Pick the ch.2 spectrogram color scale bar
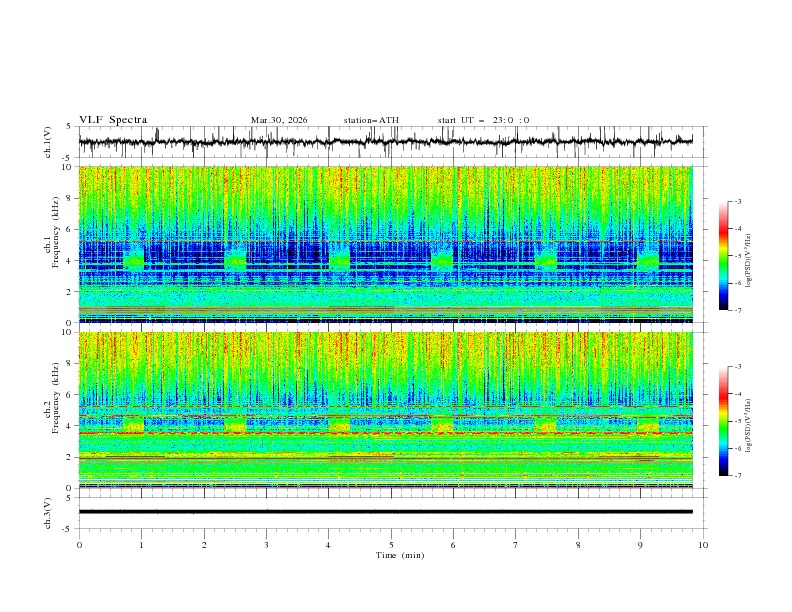The height and width of the screenshot is (612, 792). [x=723, y=421]
